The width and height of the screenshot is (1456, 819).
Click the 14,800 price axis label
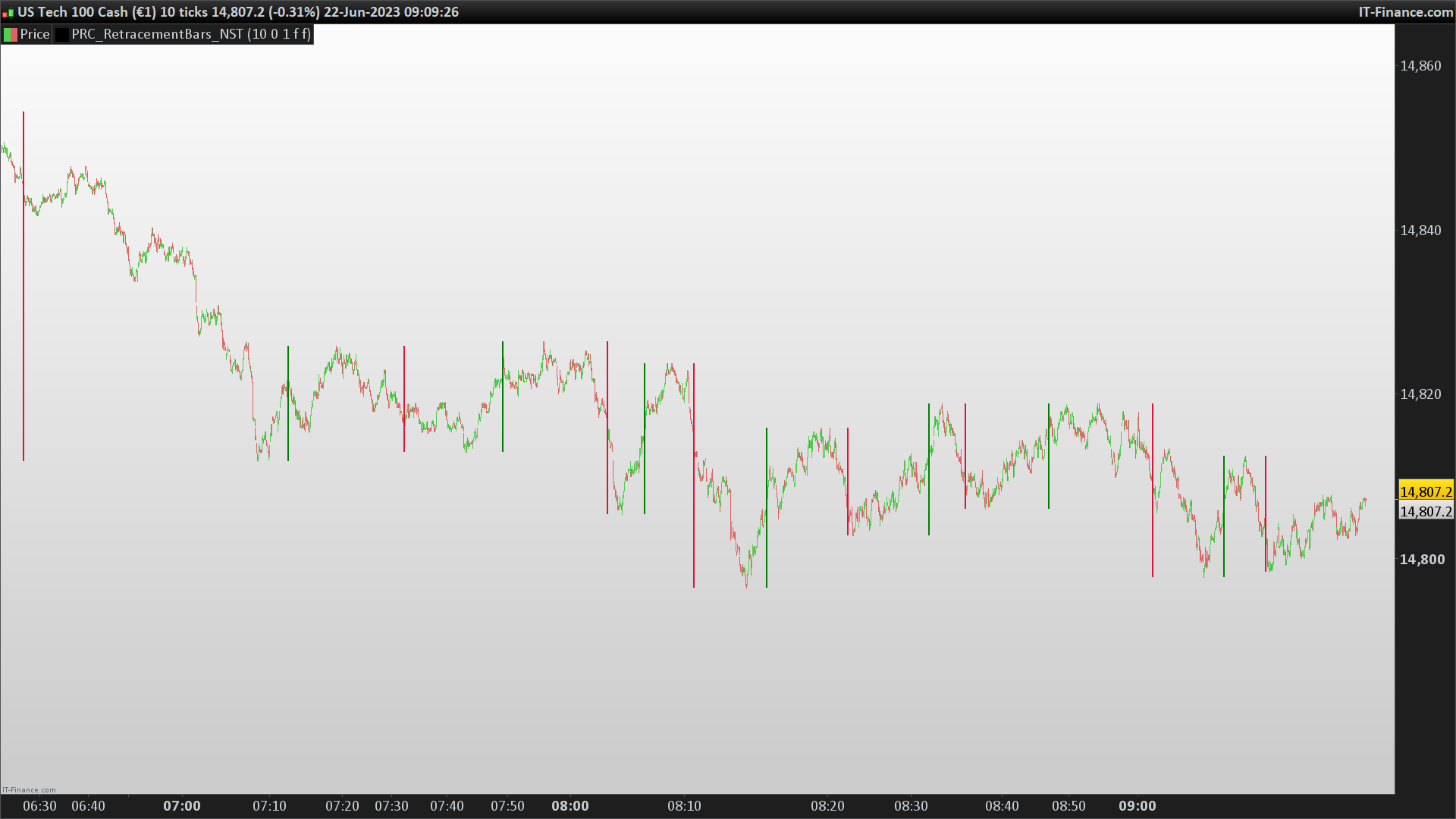click(1422, 560)
